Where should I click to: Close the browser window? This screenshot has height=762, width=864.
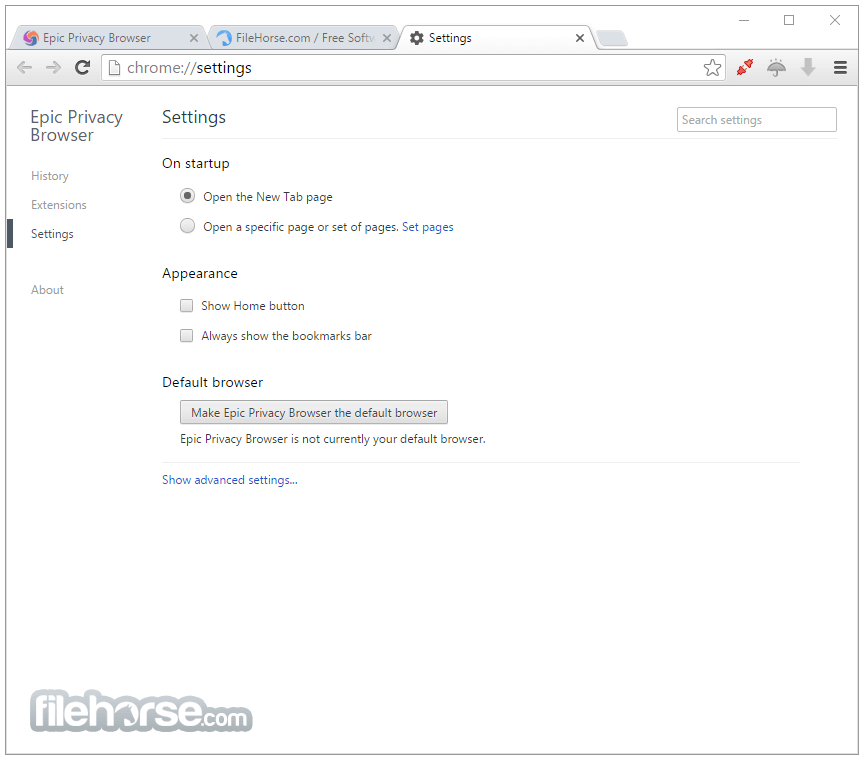tap(835, 20)
